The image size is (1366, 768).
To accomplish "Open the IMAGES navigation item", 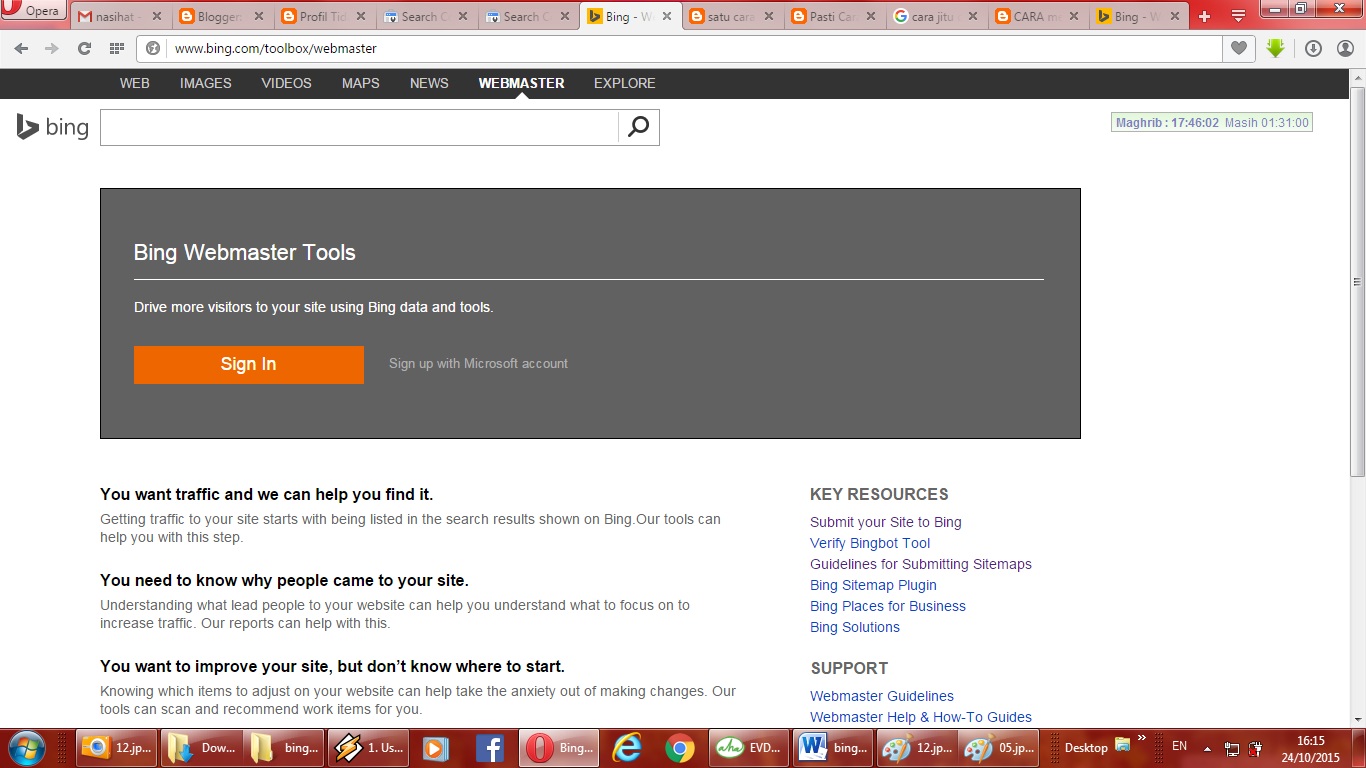I will pyautogui.click(x=206, y=83).
